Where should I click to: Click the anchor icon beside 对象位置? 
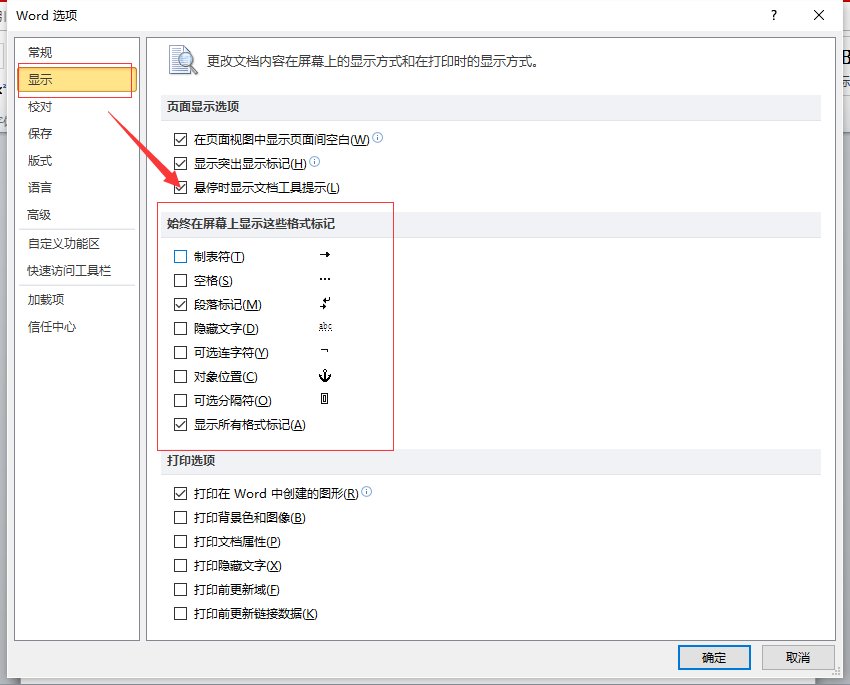[325, 376]
